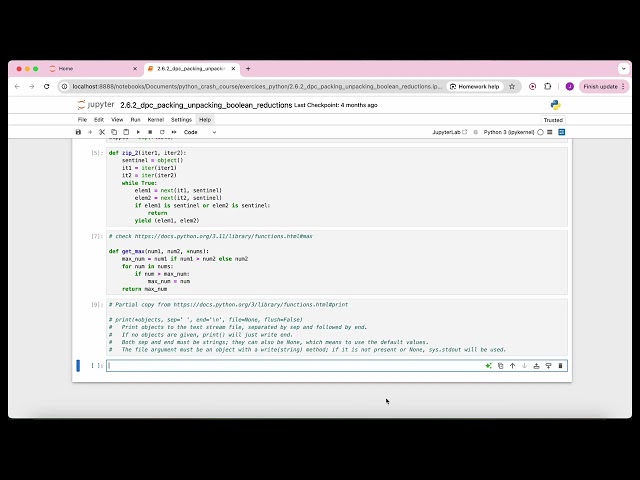Click the def zip_2(iter1, iter2) code line
Screen dimensions: 640x480
coord(147,153)
